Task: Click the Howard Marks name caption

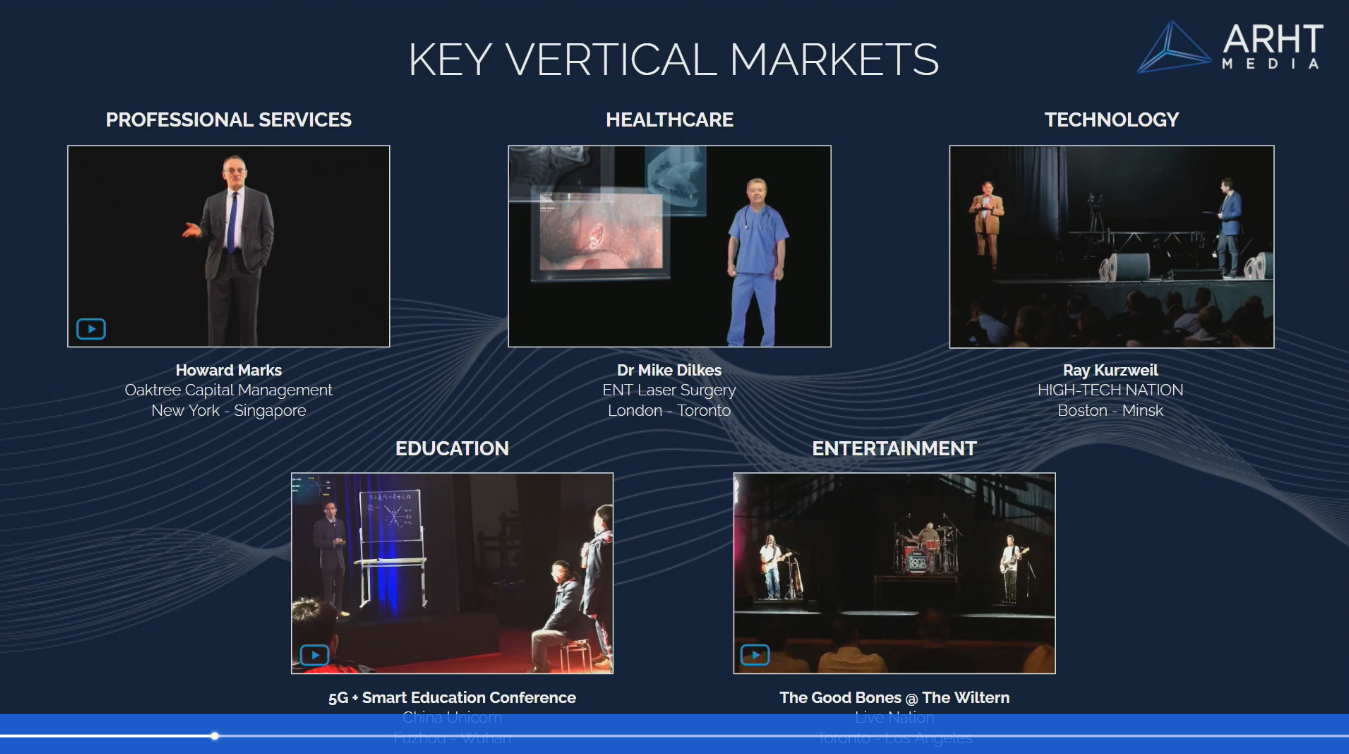Action: coord(229,370)
